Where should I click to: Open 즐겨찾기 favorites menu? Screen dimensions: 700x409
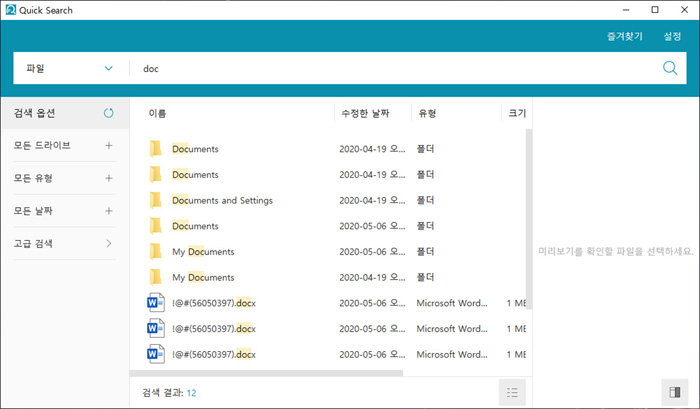(624, 36)
